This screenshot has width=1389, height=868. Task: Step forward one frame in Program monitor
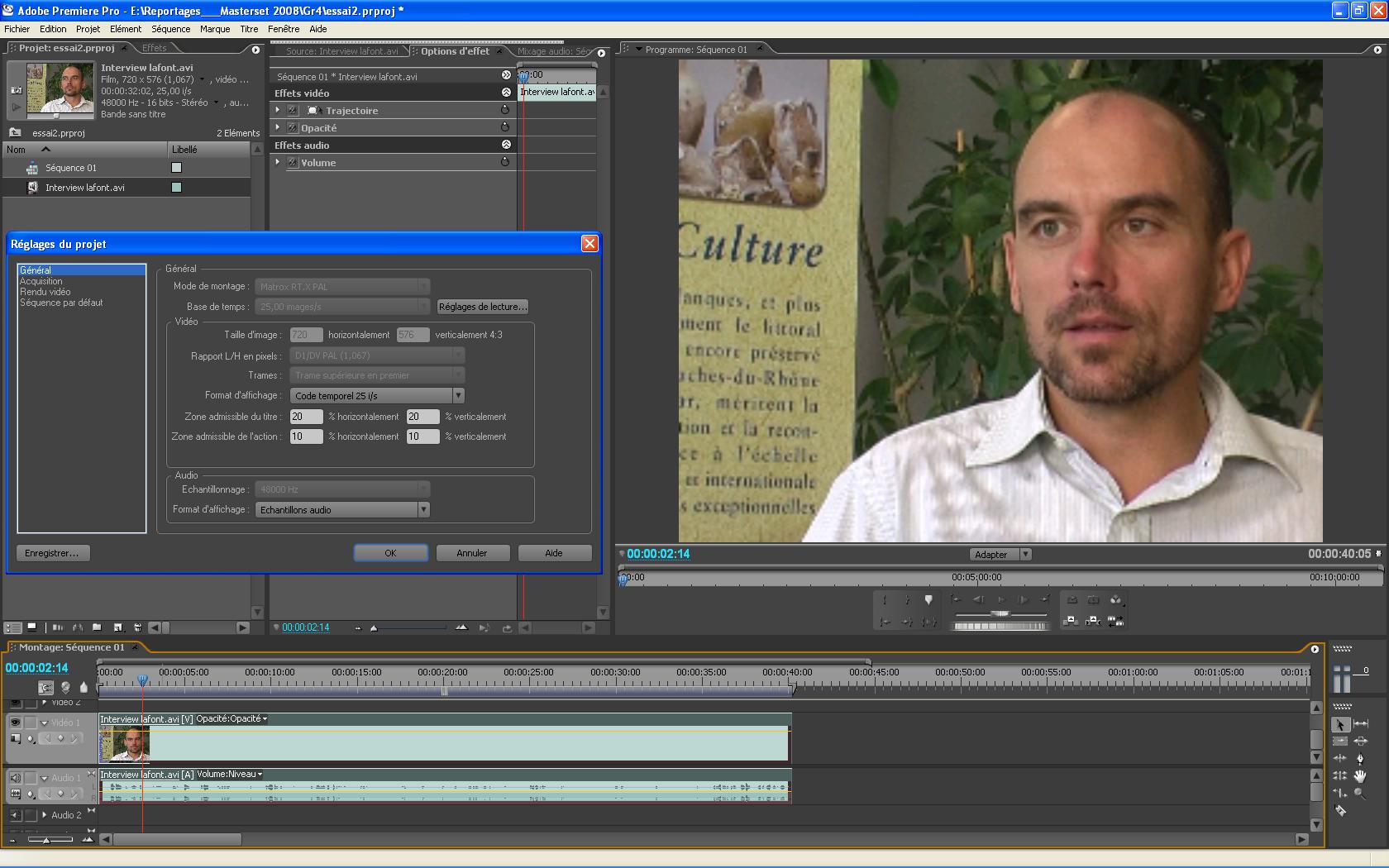[x=1023, y=600]
